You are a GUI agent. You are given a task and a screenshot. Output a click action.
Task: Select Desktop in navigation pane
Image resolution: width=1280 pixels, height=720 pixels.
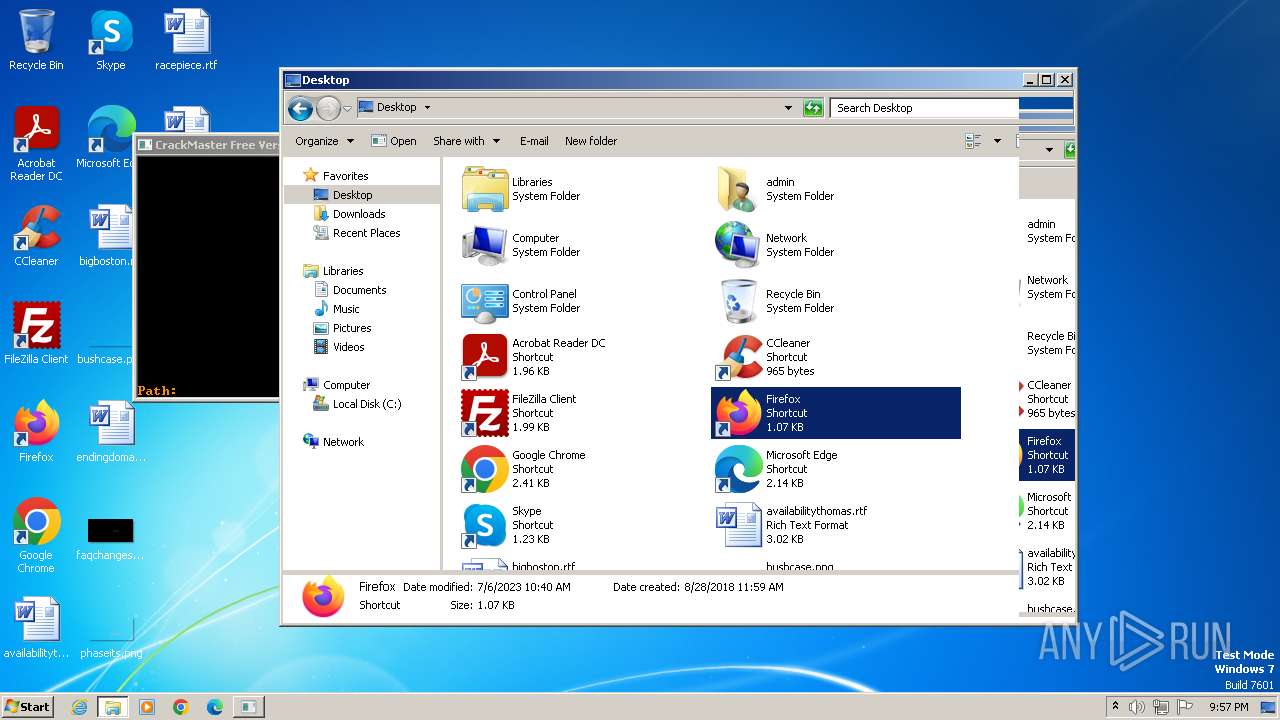click(343, 195)
